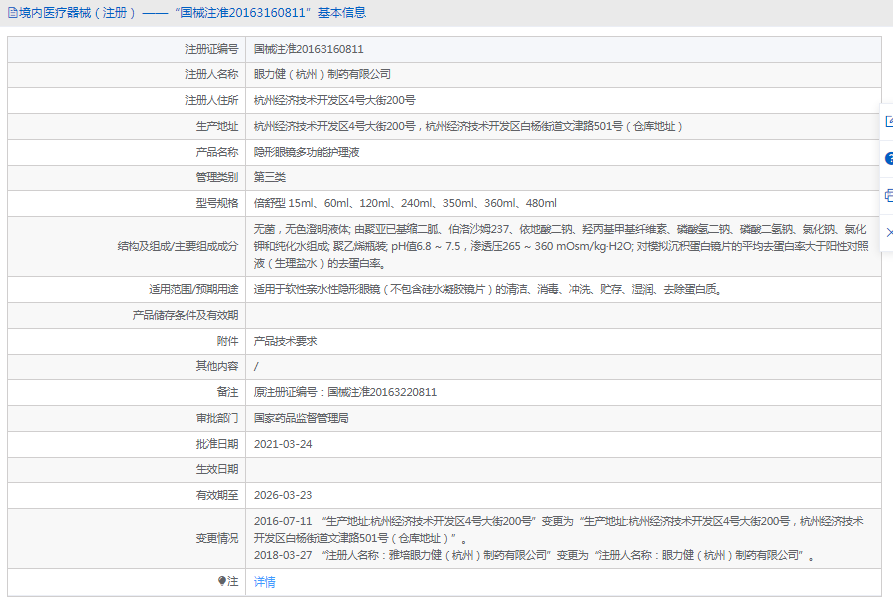Click the blue question mark help icon
The width and height of the screenshot is (893, 603).
point(888,158)
